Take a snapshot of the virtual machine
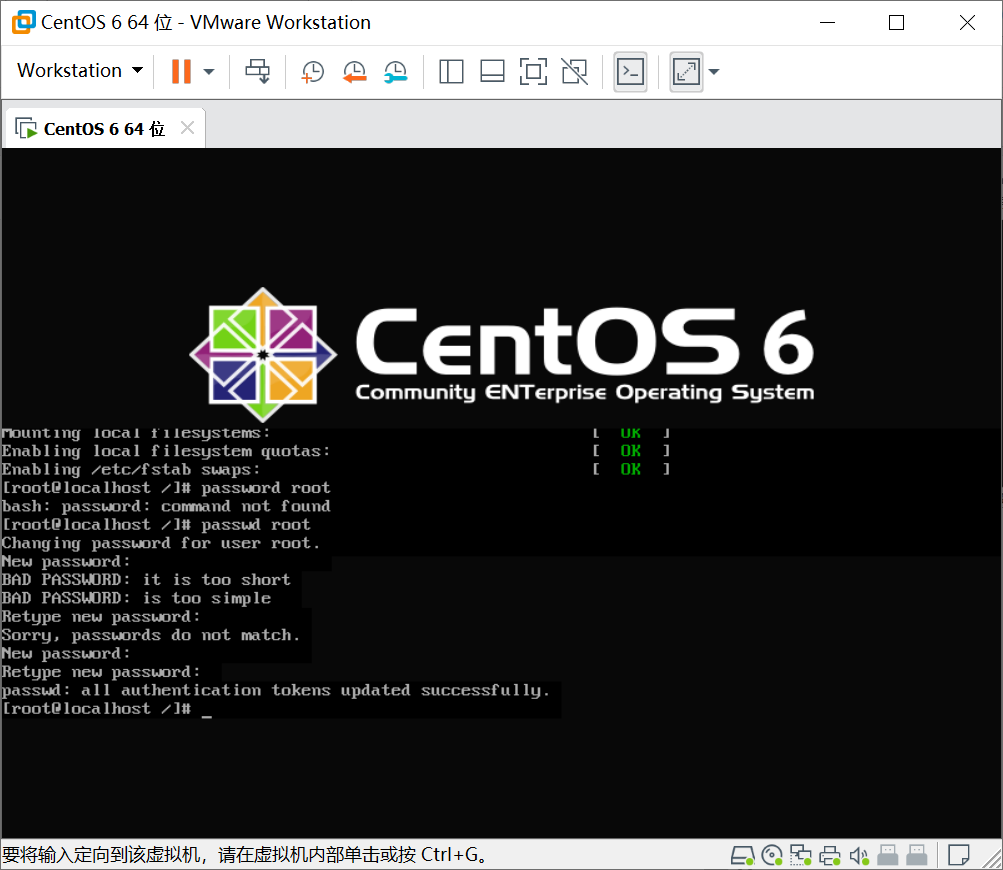Image resolution: width=1003 pixels, height=870 pixels. tap(311, 71)
